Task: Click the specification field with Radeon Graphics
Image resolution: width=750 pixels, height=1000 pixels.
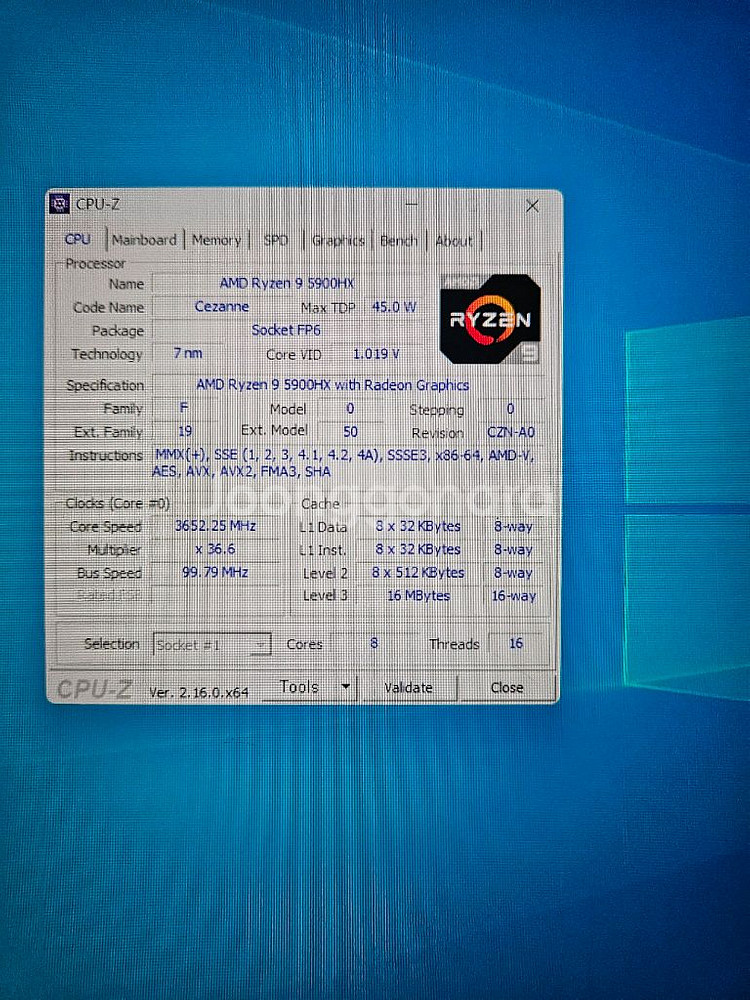Action: tap(332, 385)
